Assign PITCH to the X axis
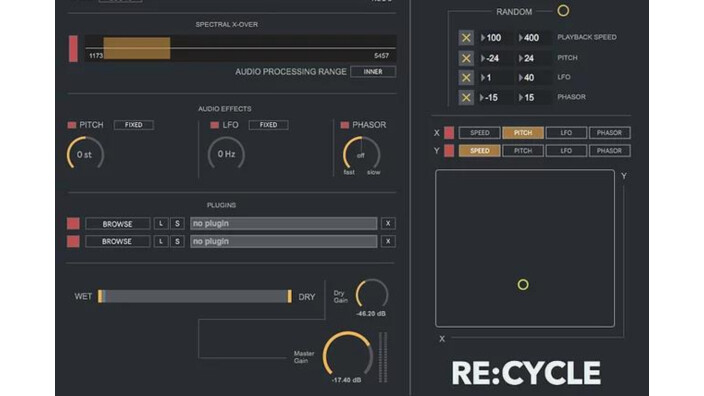Screen dimensions: 704x396 pos(523,133)
